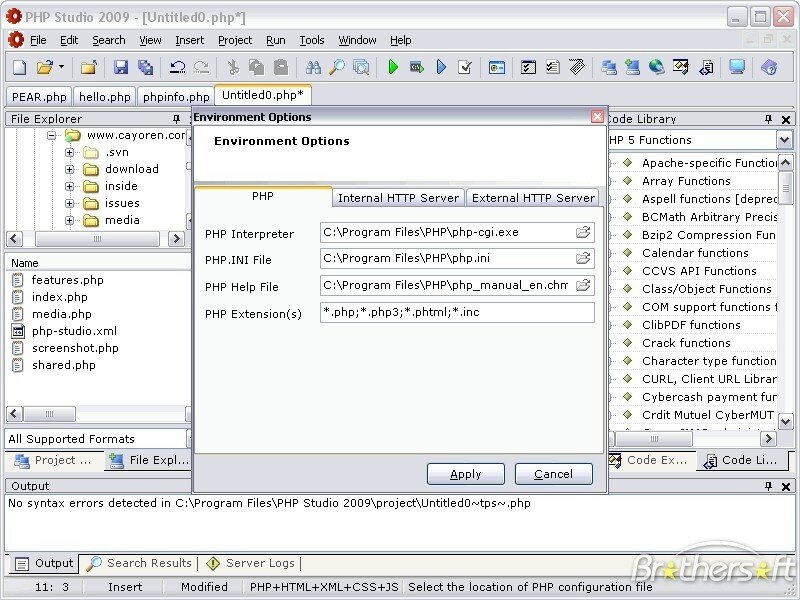The height and width of the screenshot is (600, 800).
Task: Click the Find in files icon
Action: (x=361, y=67)
